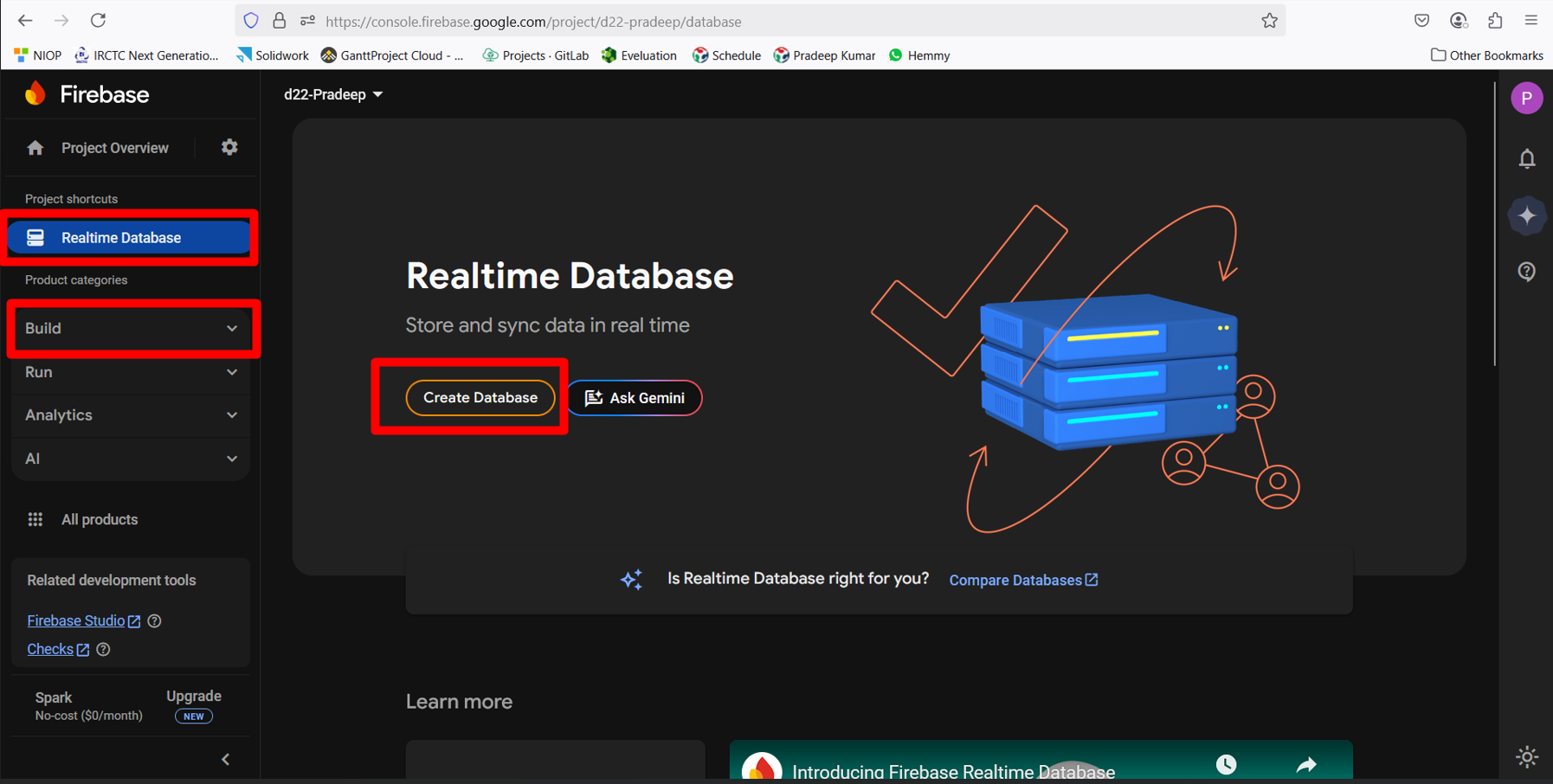Click help icon beside Checks
The height and width of the screenshot is (784, 1553).
(103, 649)
